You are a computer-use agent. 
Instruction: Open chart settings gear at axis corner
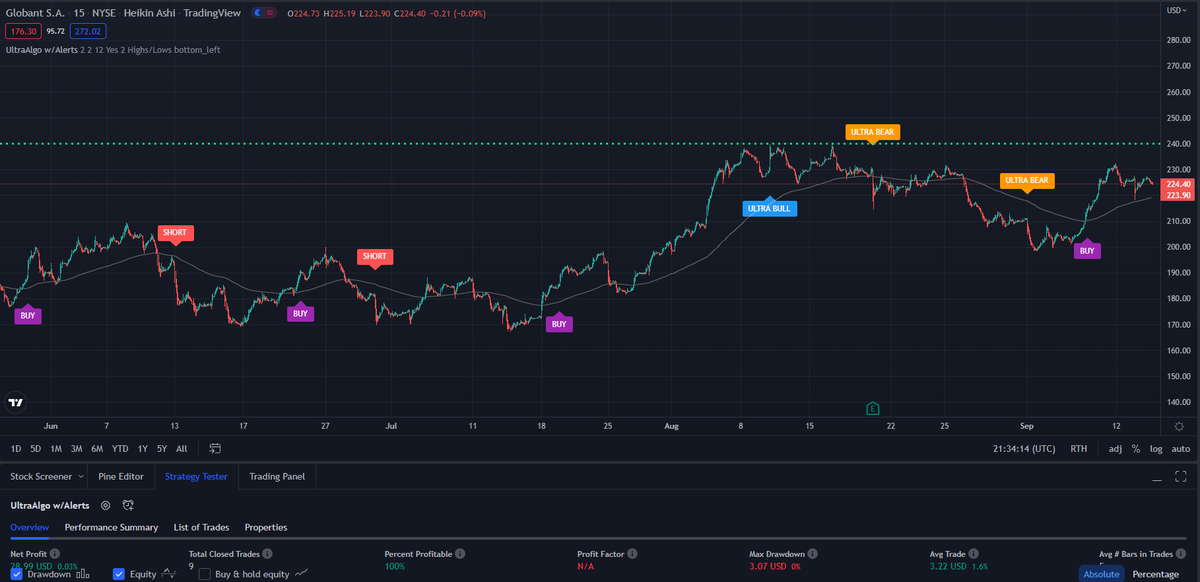click(x=1179, y=427)
